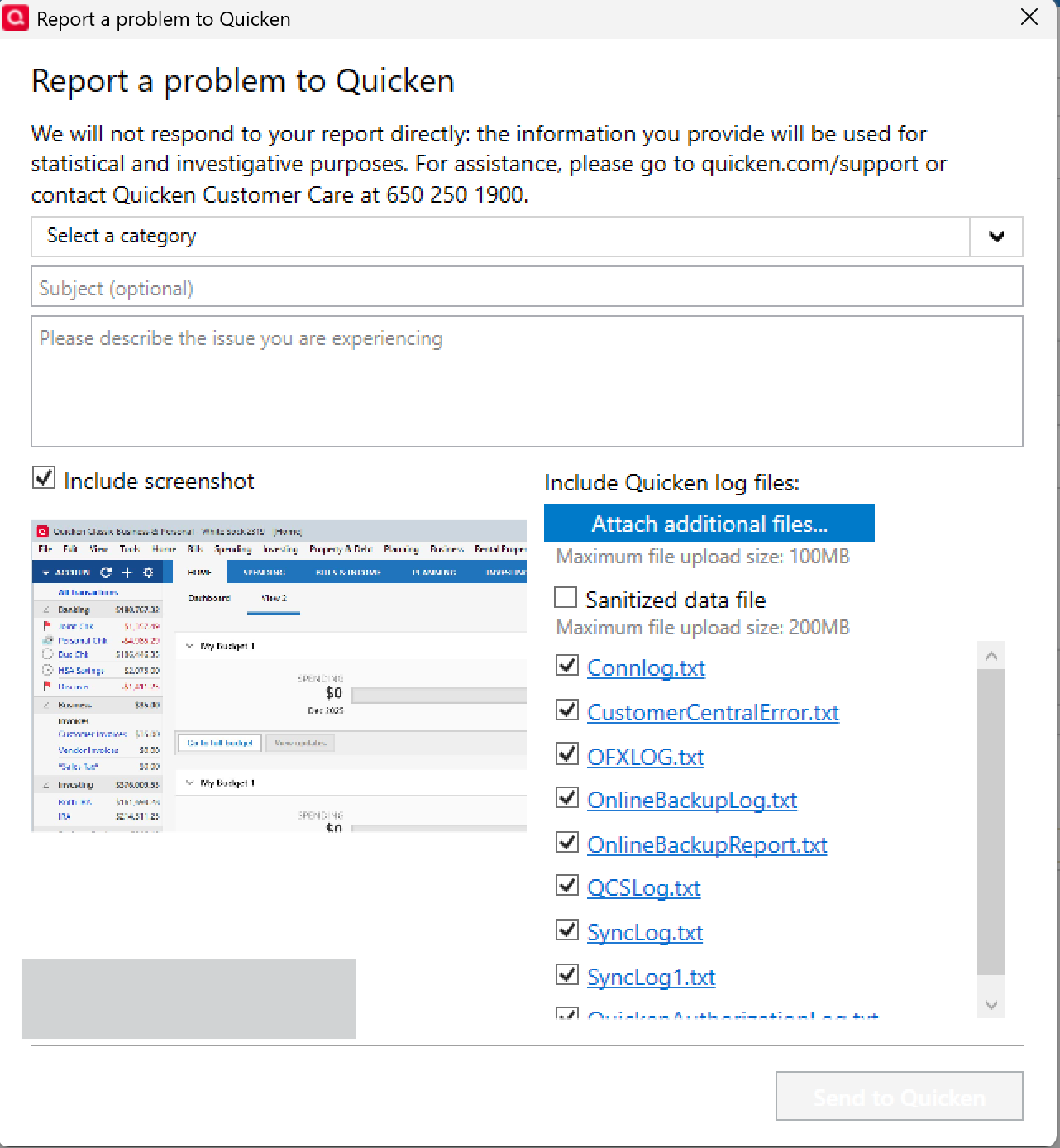Click the category dropdown arrow
Viewport: 1060px width, 1148px height.
coord(996,237)
